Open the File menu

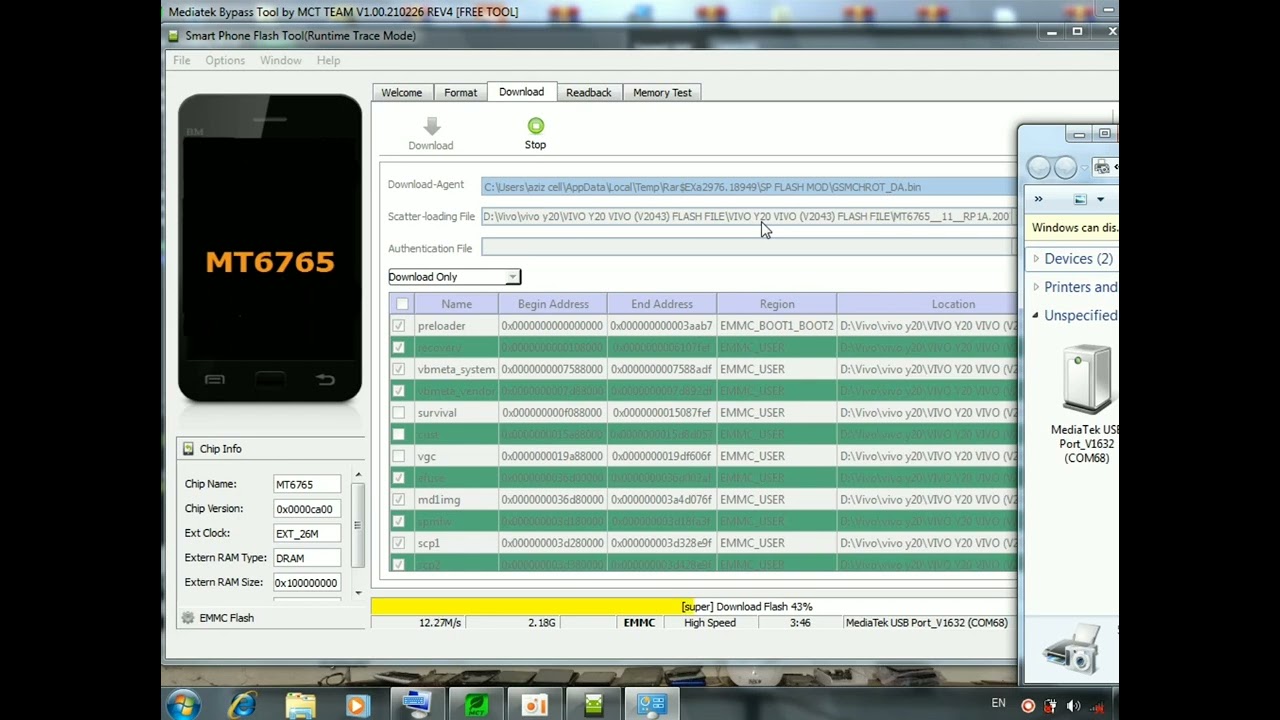182,61
